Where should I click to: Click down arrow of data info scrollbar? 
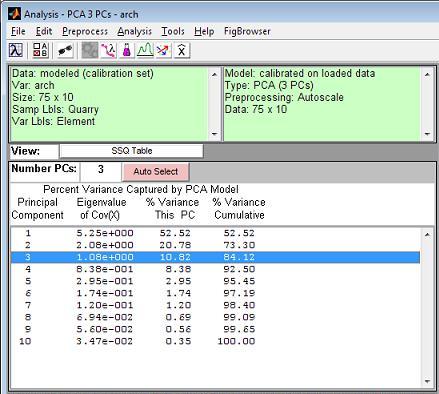point(215,134)
